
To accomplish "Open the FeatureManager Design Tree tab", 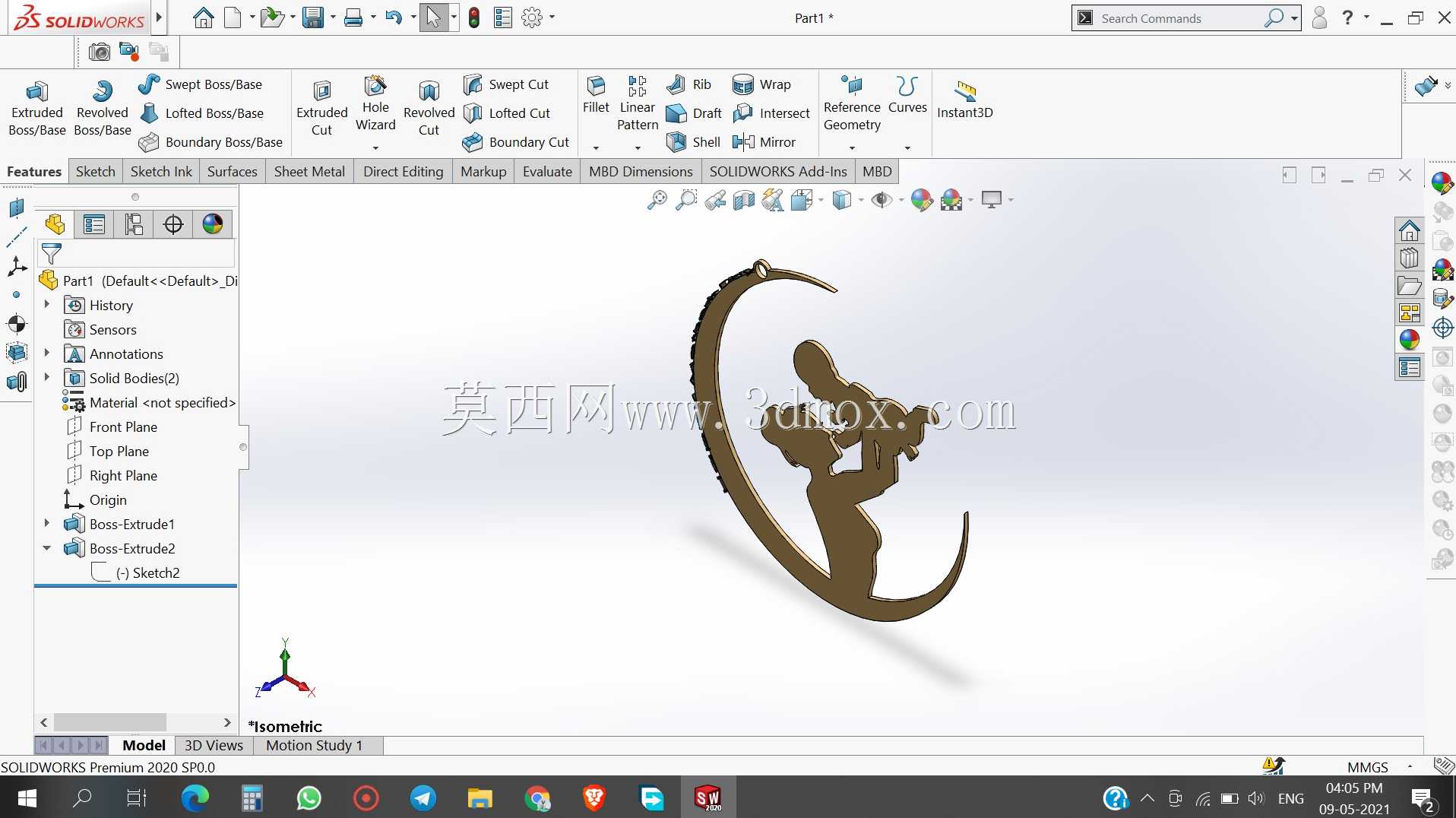I will [x=55, y=224].
